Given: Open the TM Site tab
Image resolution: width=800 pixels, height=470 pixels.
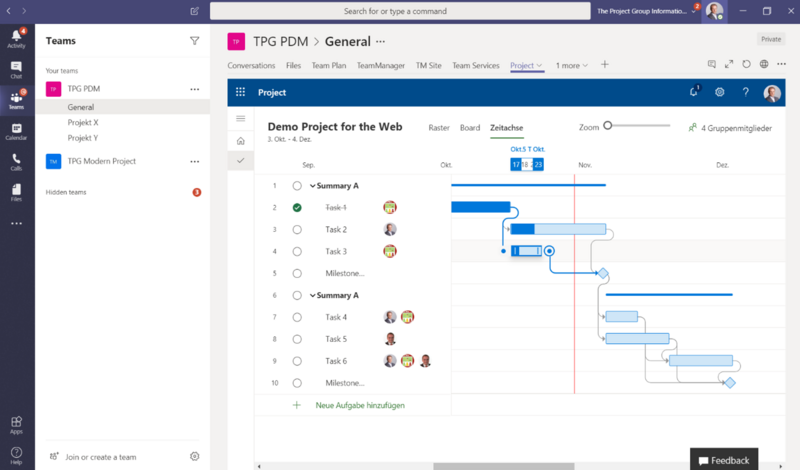Looking at the screenshot, I should (x=429, y=65).
